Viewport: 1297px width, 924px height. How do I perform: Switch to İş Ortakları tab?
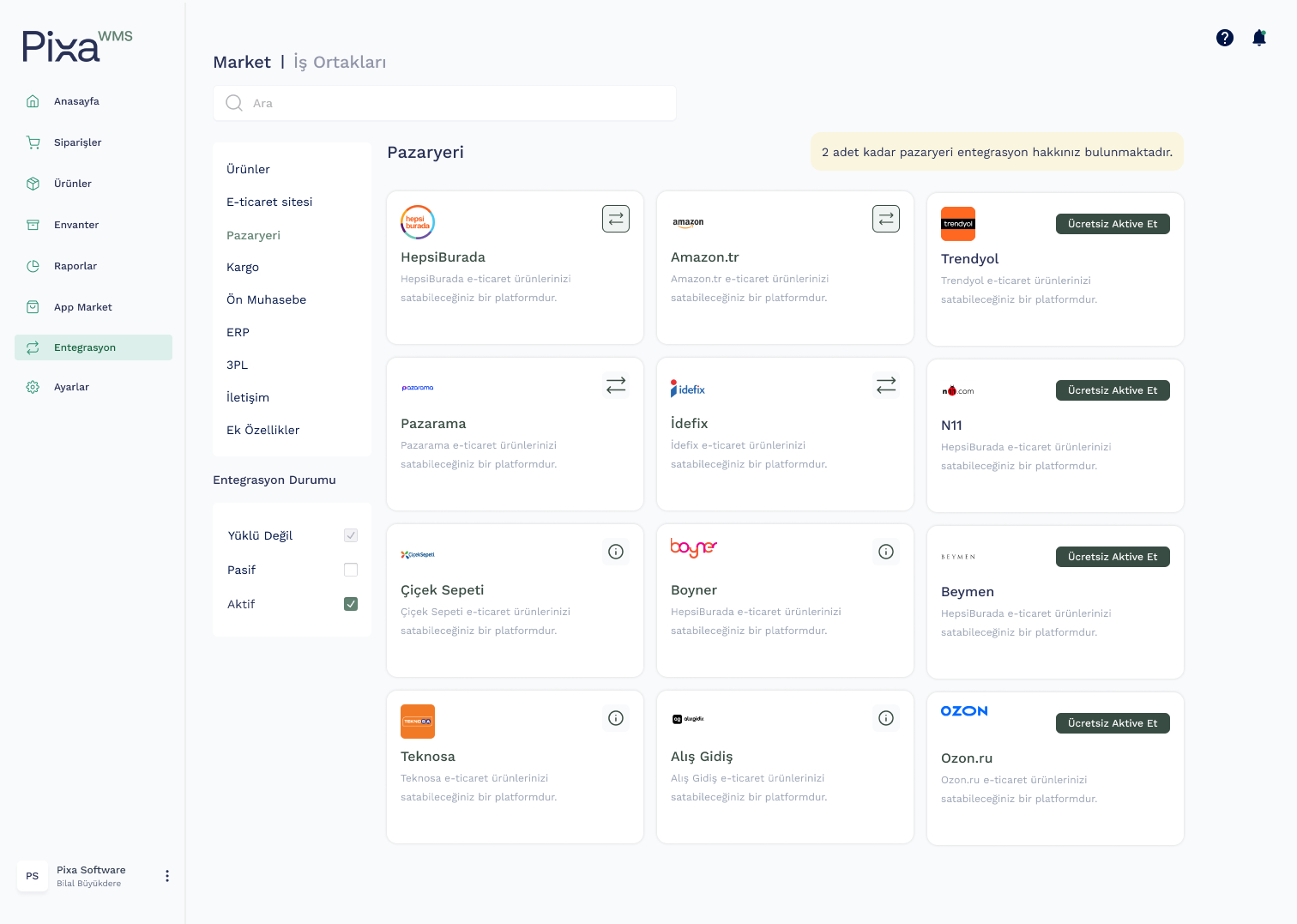[340, 63]
